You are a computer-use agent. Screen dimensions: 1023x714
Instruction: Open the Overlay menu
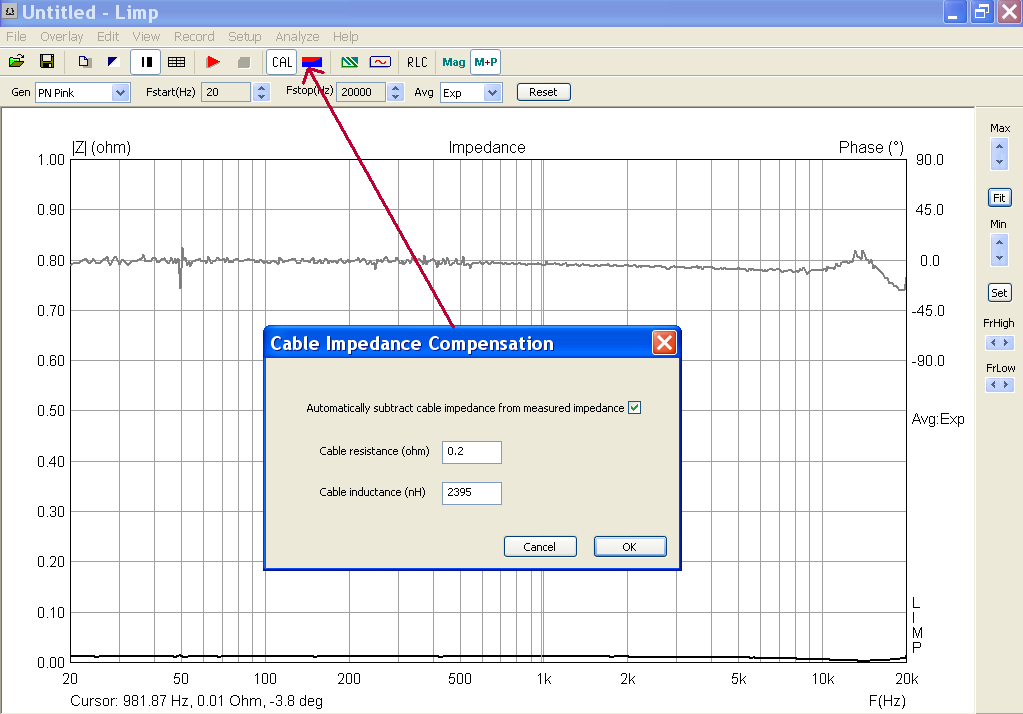click(61, 37)
